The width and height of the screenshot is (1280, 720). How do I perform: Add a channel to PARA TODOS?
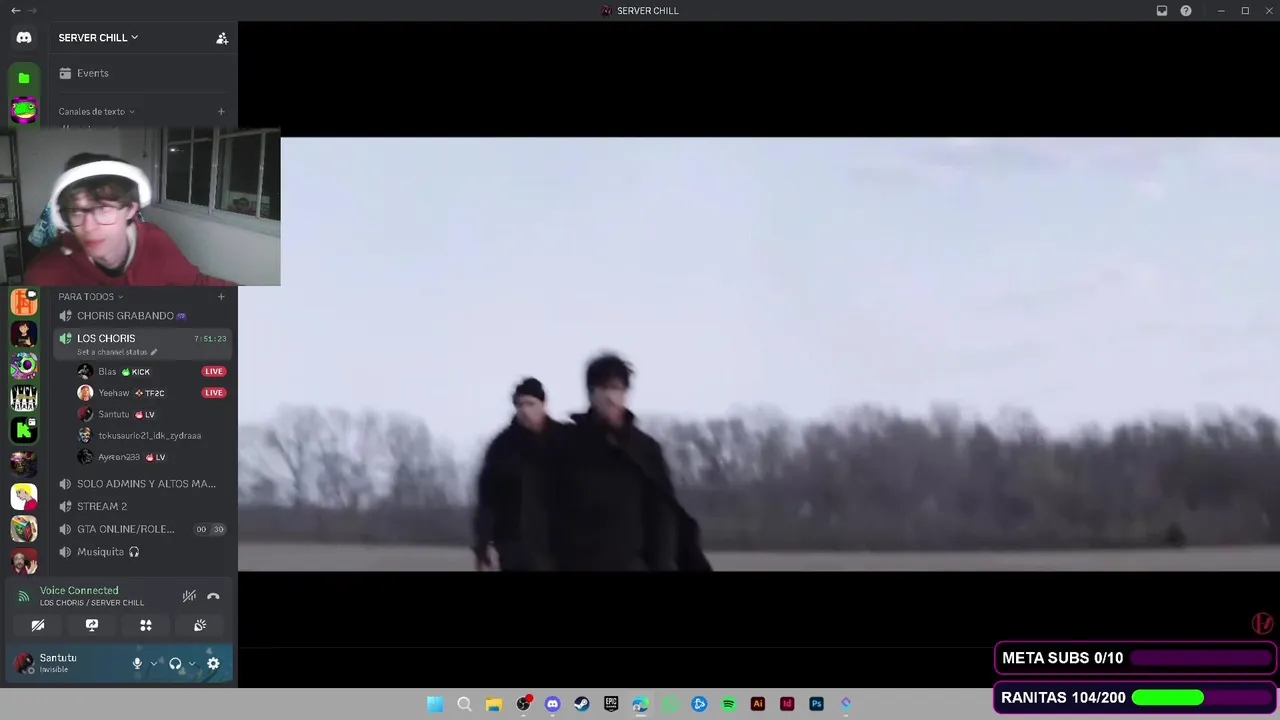click(x=221, y=297)
